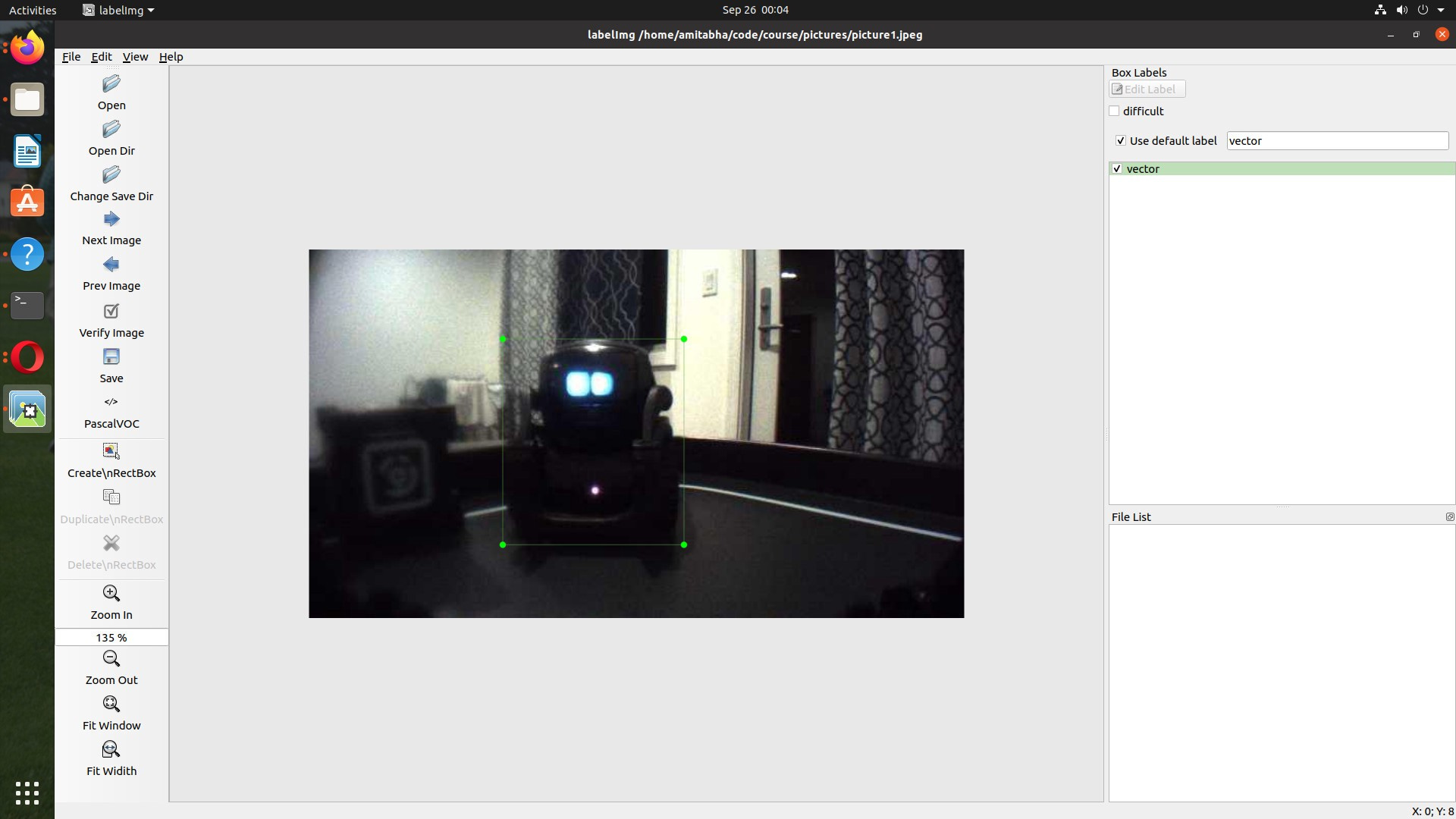Click the zoom percentage field
The height and width of the screenshot is (819, 1456).
tap(111, 638)
